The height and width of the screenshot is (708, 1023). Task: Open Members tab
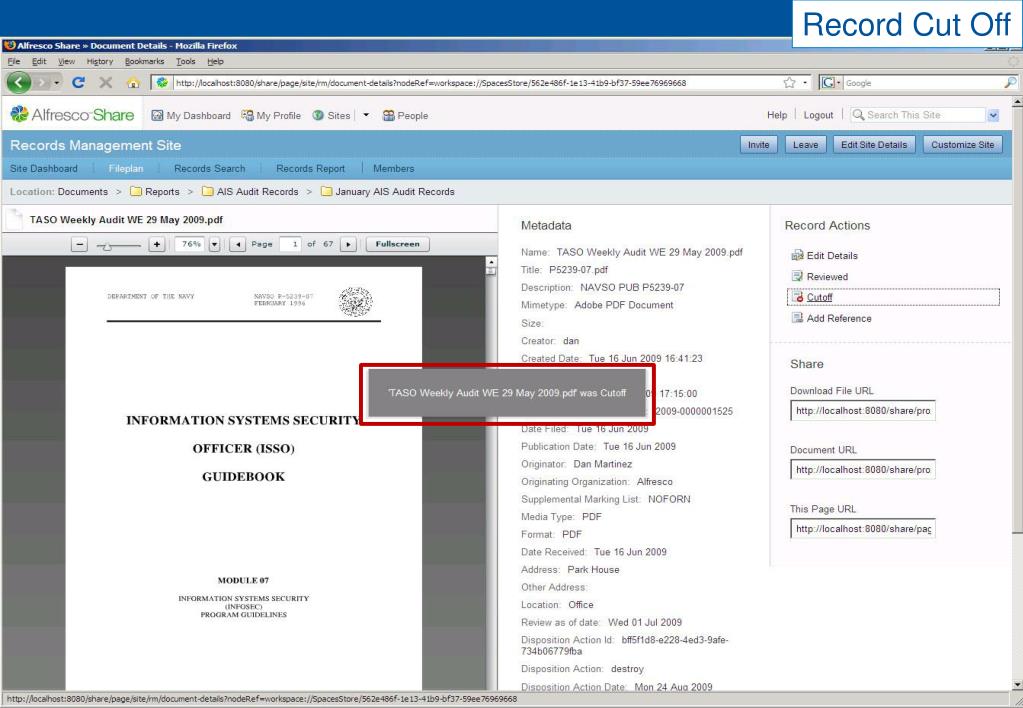(393, 168)
